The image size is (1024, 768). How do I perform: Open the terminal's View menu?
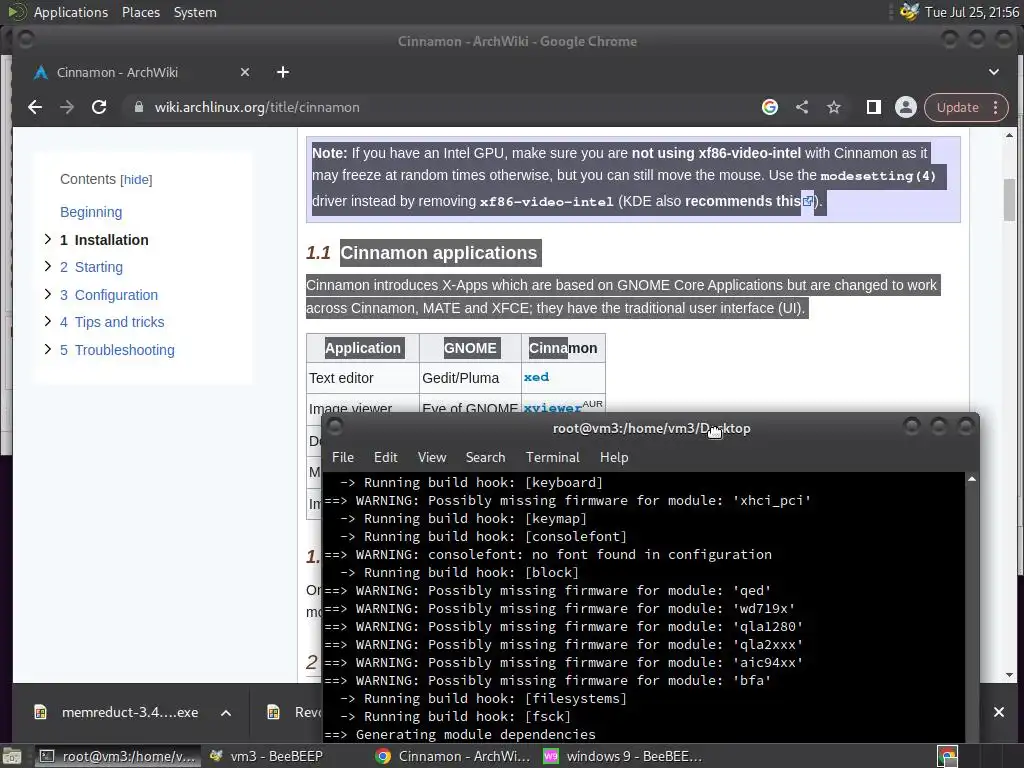pos(432,457)
